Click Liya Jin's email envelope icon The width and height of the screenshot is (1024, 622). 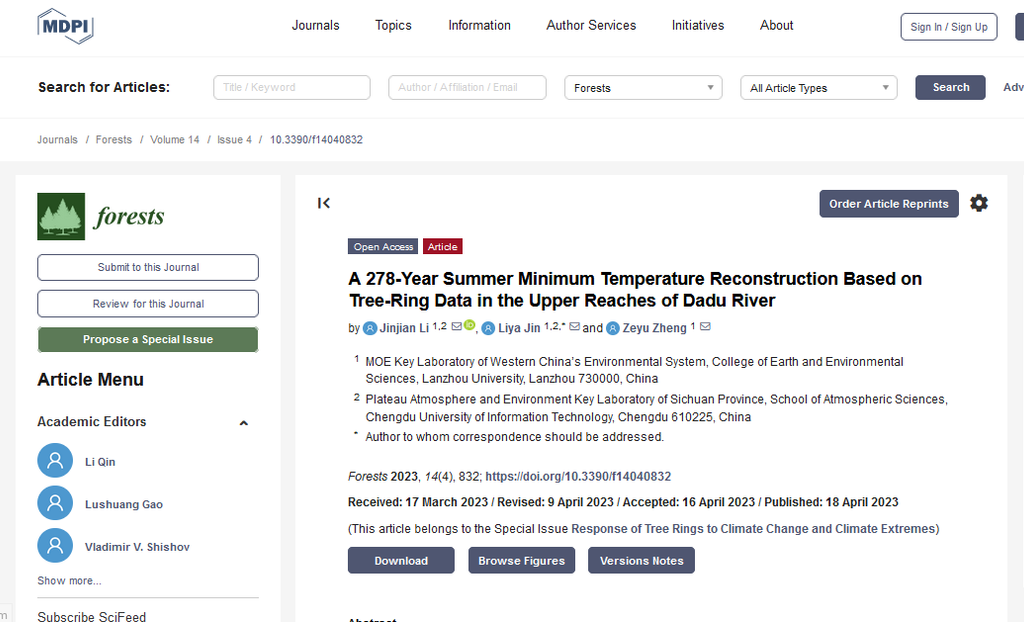coord(574,326)
